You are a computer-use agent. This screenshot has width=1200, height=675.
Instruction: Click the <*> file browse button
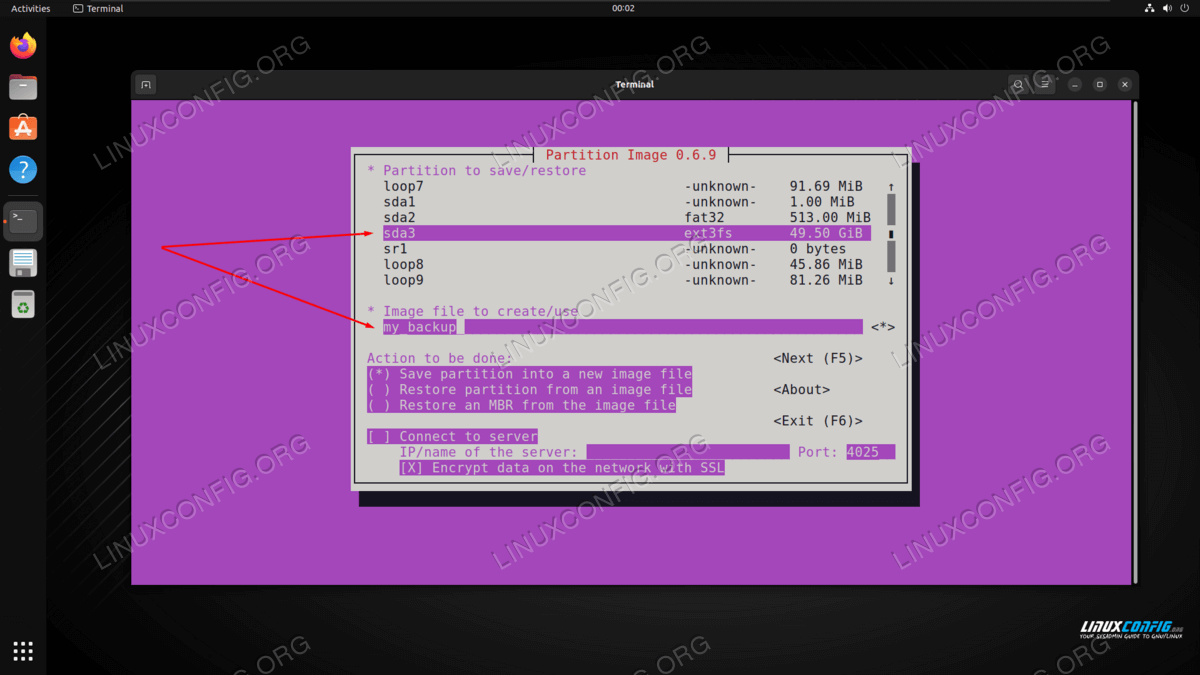coord(883,327)
